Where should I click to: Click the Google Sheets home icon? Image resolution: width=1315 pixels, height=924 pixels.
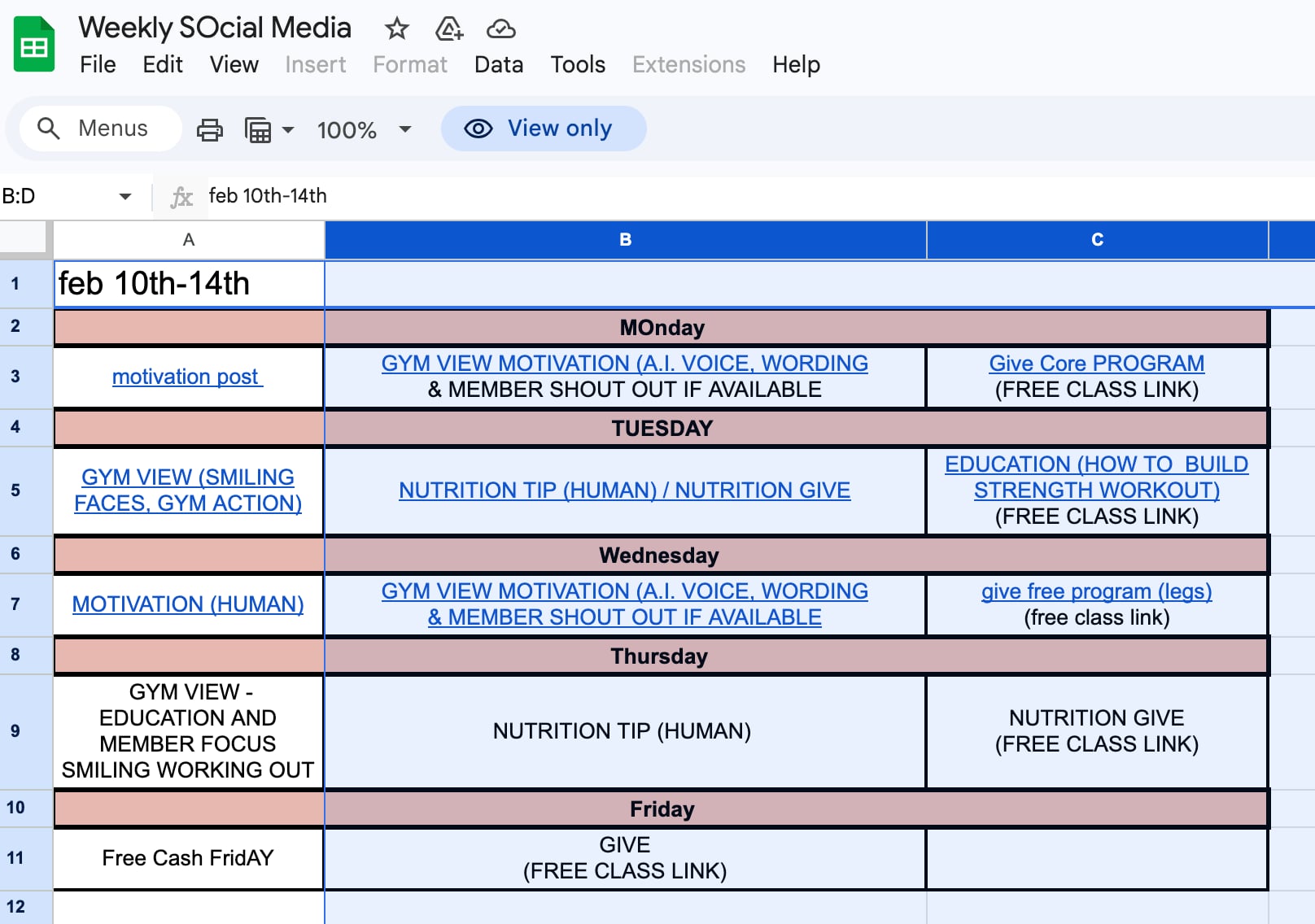point(34,45)
